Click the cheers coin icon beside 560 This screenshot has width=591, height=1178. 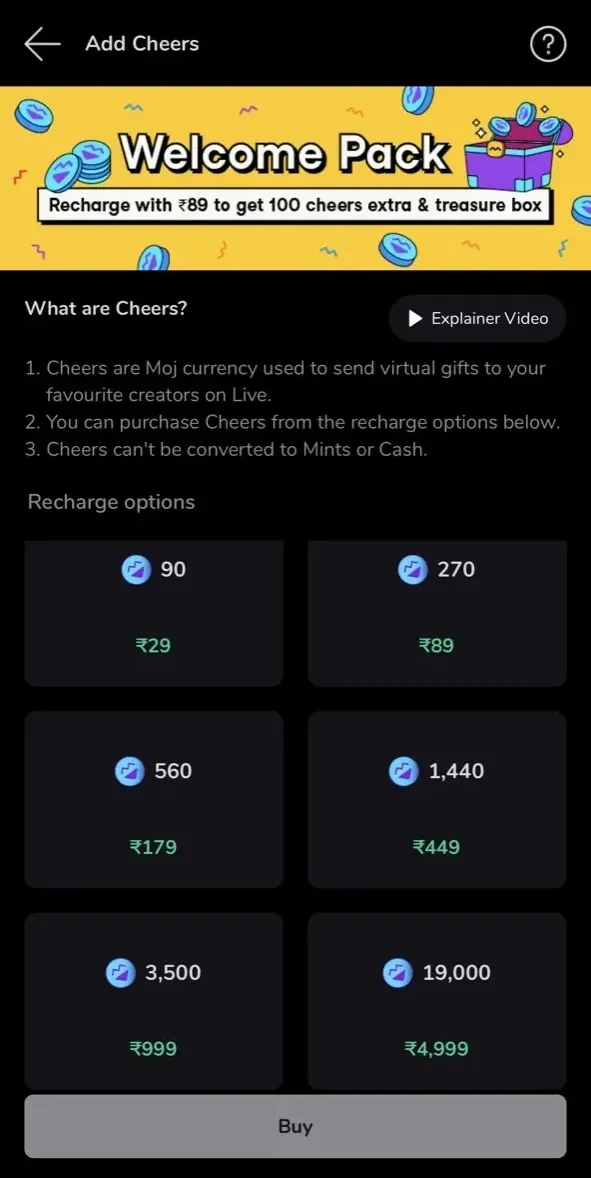pos(129,772)
